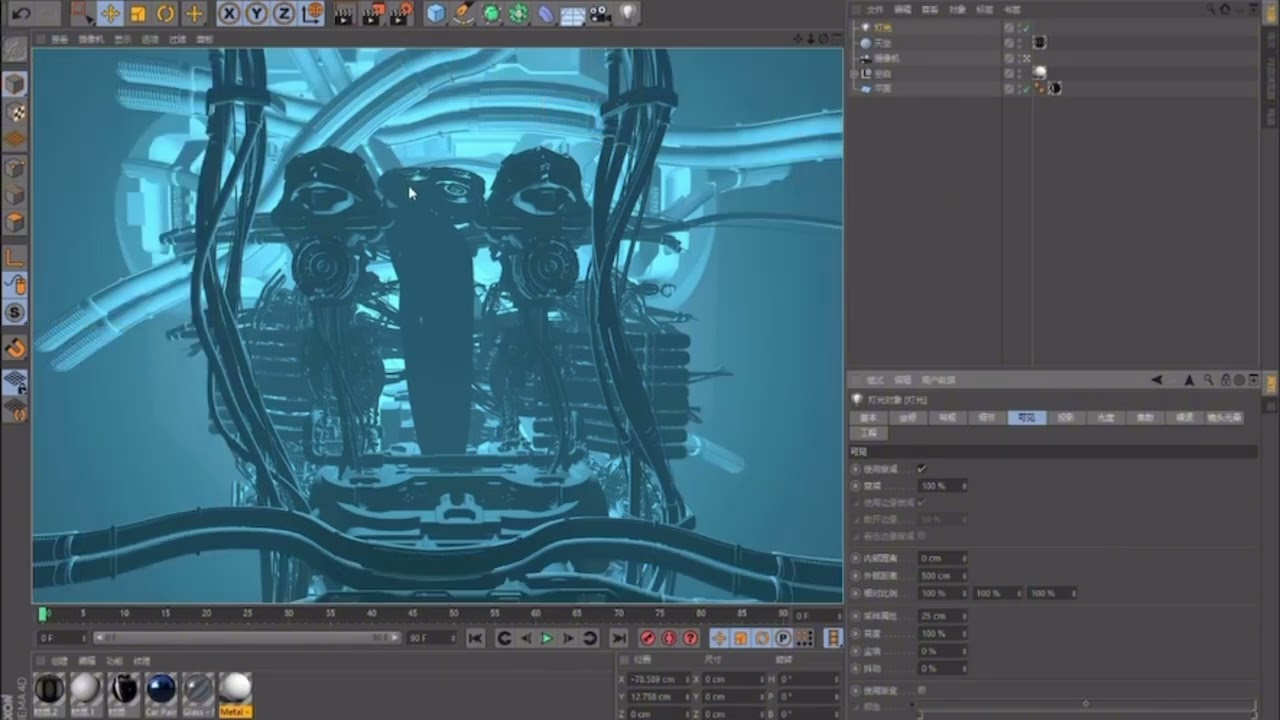Viewport: 1280px width, 720px height.
Task: Open the Mode menu in the Attribute Manager
Action: (x=875, y=380)
